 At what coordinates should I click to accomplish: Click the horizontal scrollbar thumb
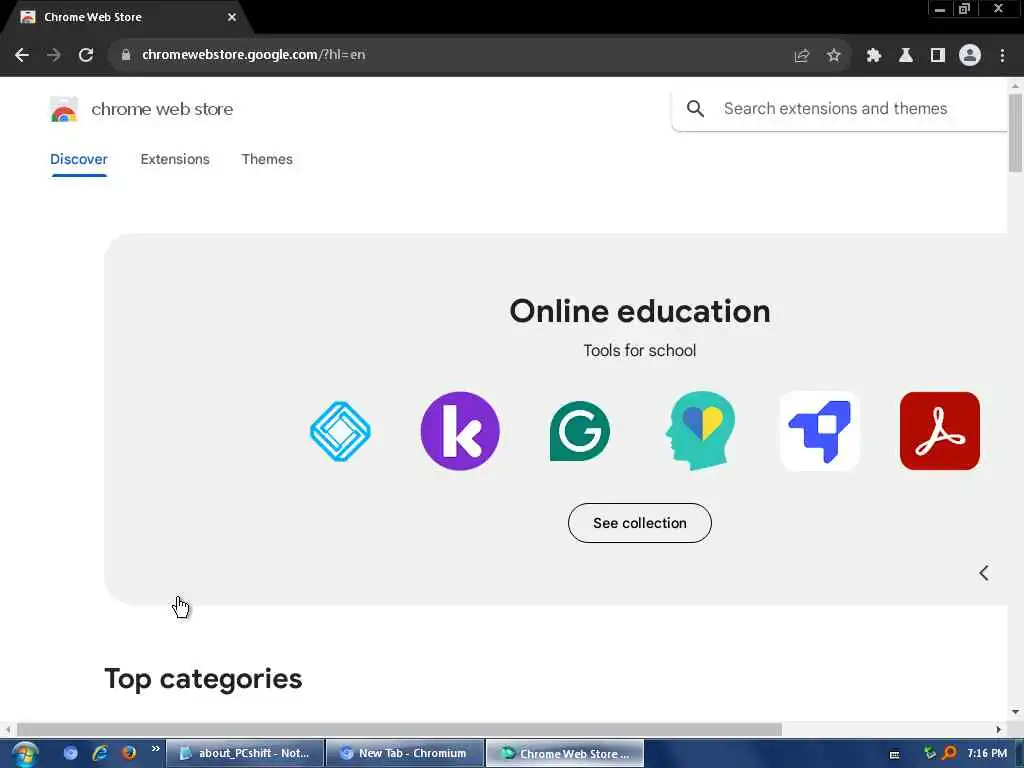399,729
